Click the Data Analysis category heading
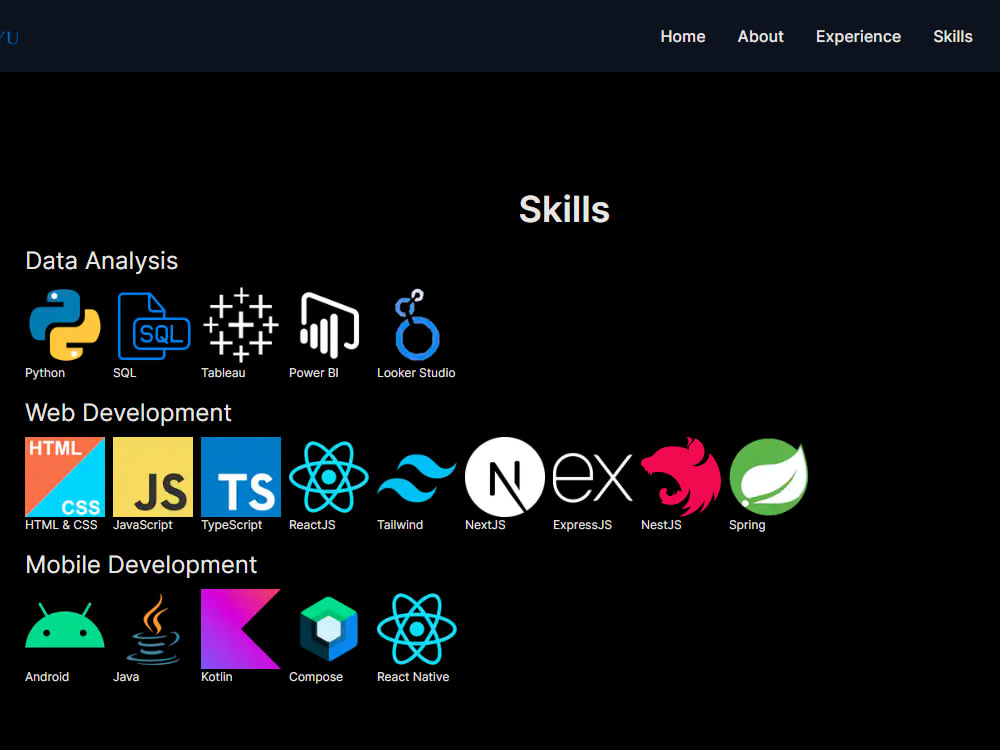This screenshot has width=1000, height=750. pyautogui.click(x=101, y=261)
